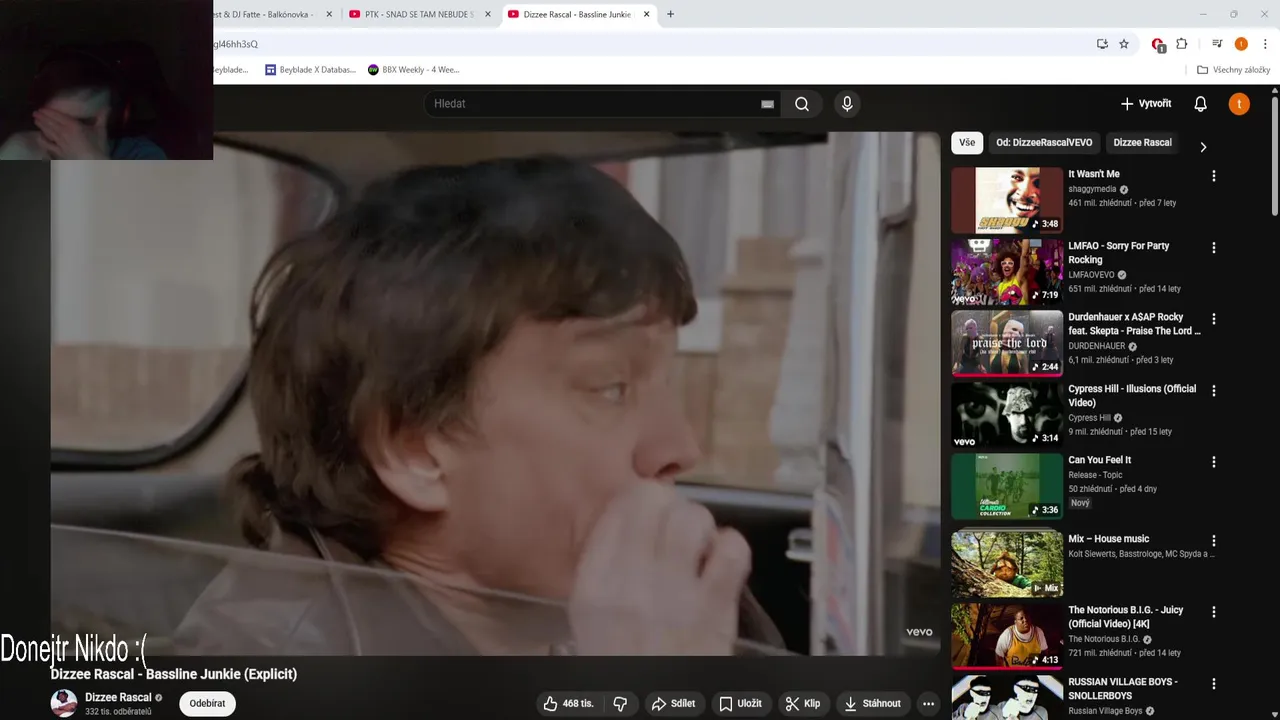Open RUSSIAN VILLAGE BOYS - SNOLLERBOYS title

1123,689
